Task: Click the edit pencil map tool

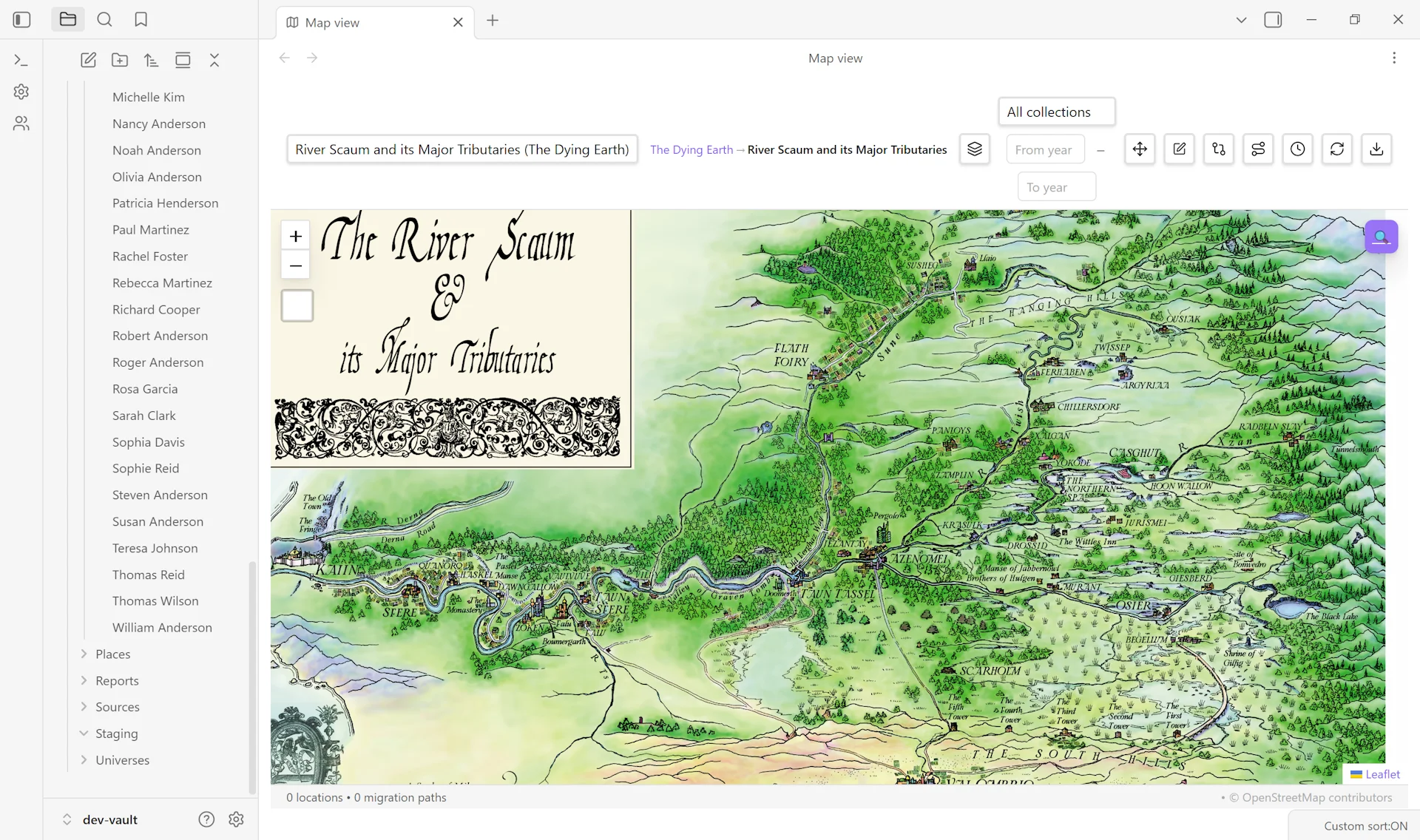Action: click(1180, 149)
